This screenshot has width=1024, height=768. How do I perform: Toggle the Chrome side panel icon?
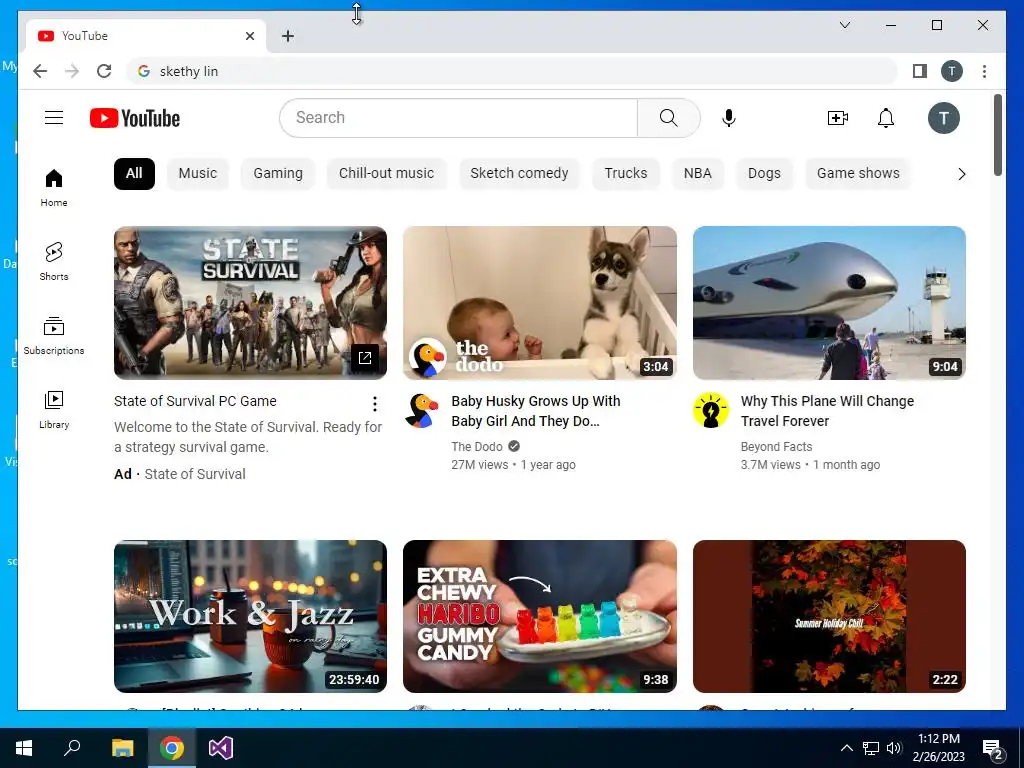920,71
